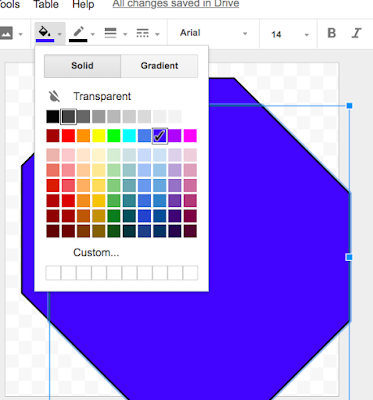Open the Table menu

click(46, 4)
